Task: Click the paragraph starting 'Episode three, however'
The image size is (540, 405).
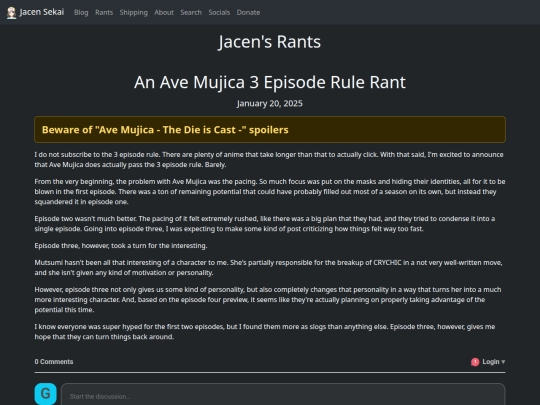Action: pyautogui.click(x=121, y=246)
